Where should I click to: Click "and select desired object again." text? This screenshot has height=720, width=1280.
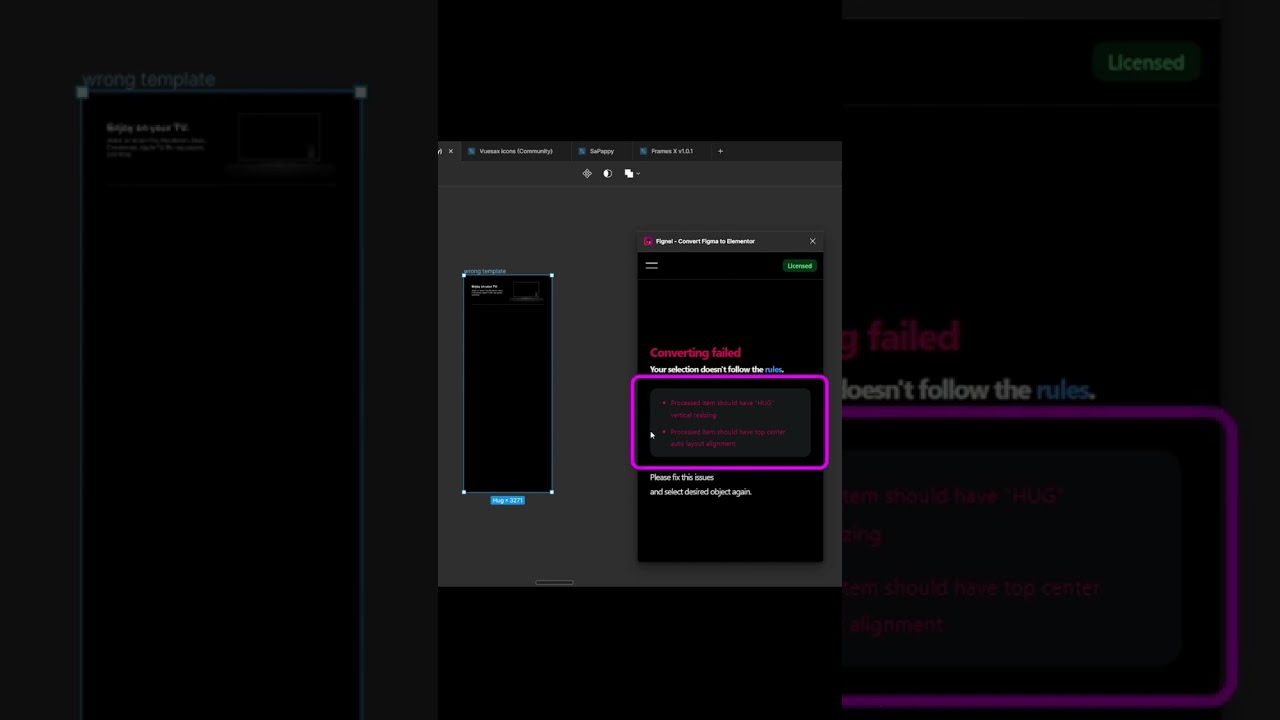point(701,492)
